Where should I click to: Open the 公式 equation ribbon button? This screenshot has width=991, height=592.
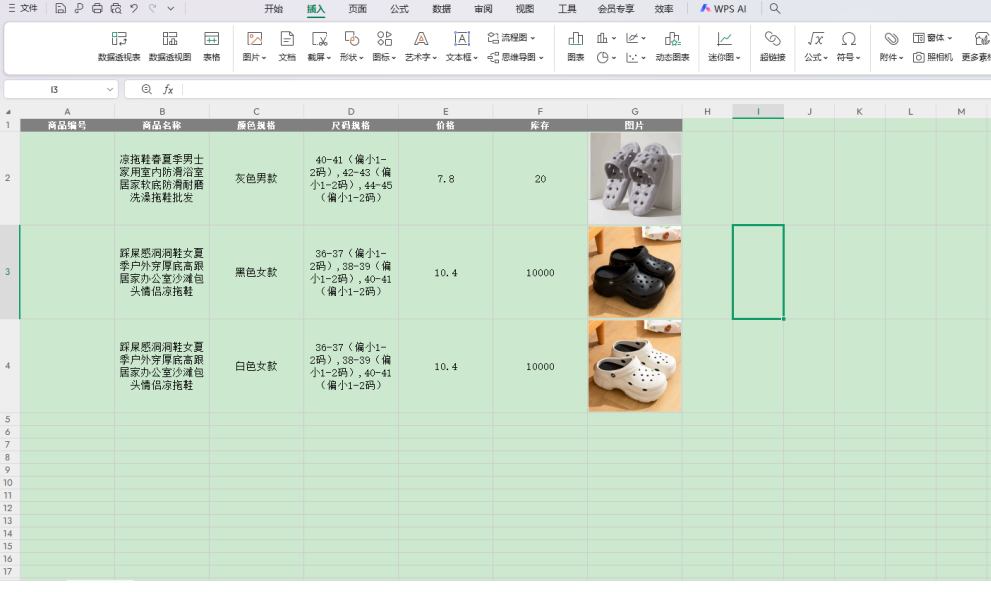[816, 47]
